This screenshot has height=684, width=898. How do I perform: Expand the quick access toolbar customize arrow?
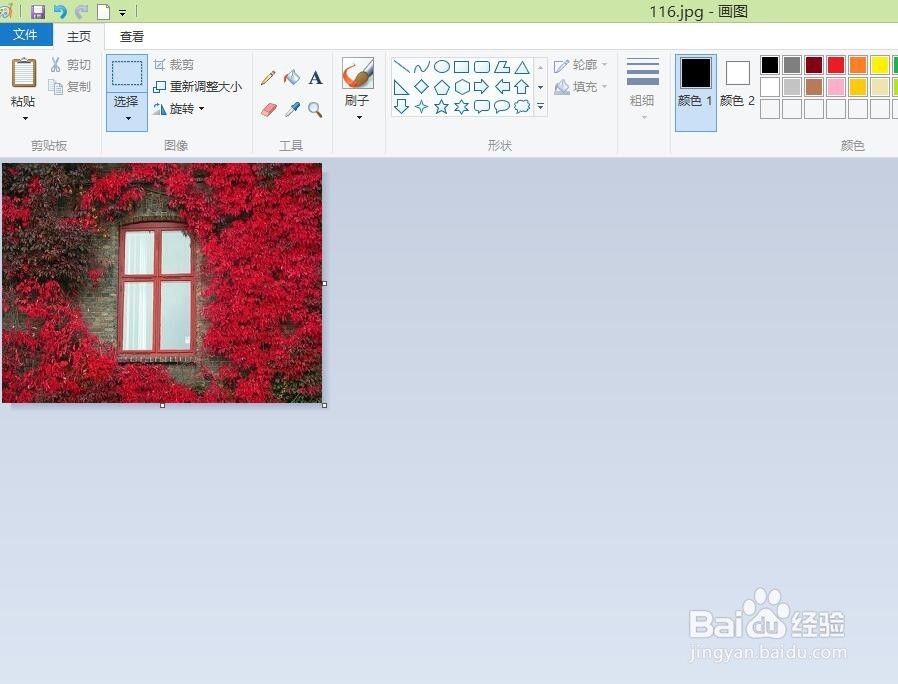122,12
